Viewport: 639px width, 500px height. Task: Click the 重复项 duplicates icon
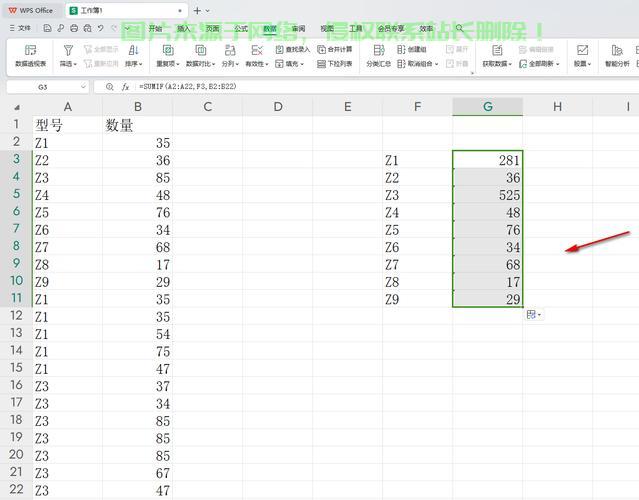[168, 51]
